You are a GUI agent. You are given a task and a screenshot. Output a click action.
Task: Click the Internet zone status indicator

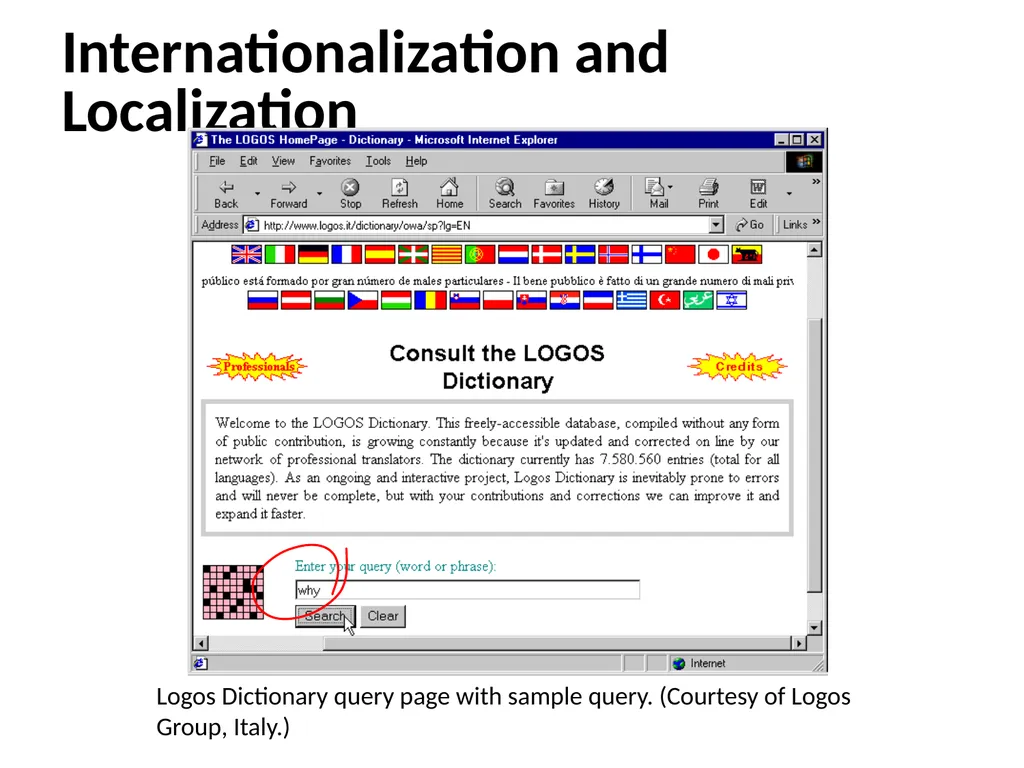(x=699, y=664)
